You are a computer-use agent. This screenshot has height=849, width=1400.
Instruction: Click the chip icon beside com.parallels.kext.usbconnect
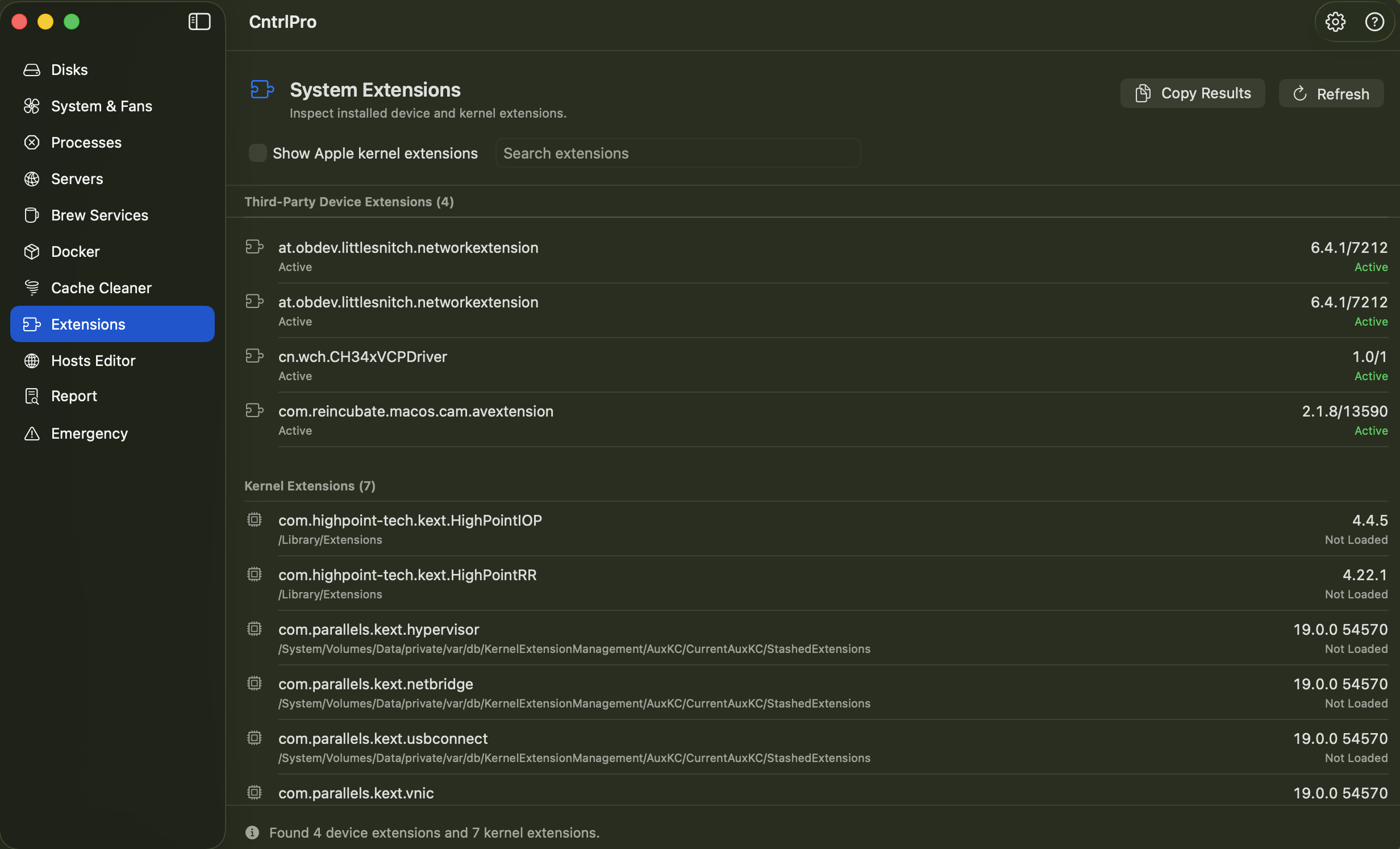pyautogui.click(x=255, y=738)
